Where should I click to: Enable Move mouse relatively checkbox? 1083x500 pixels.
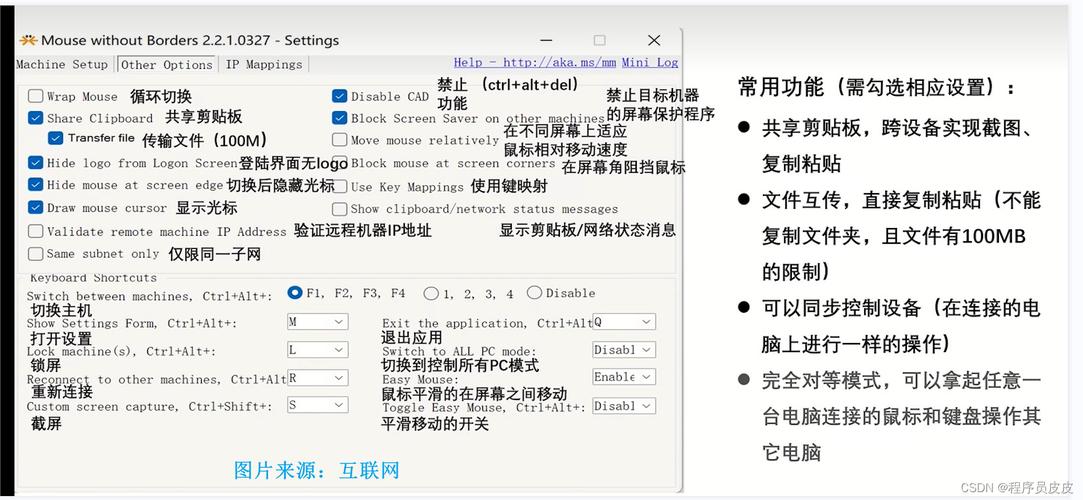coord(339,140)
